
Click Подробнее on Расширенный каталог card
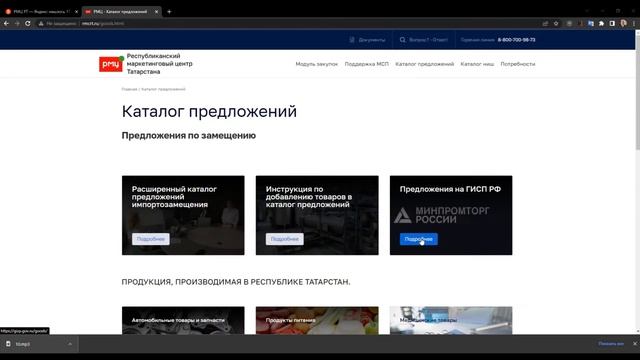click(x=151, y=239)
